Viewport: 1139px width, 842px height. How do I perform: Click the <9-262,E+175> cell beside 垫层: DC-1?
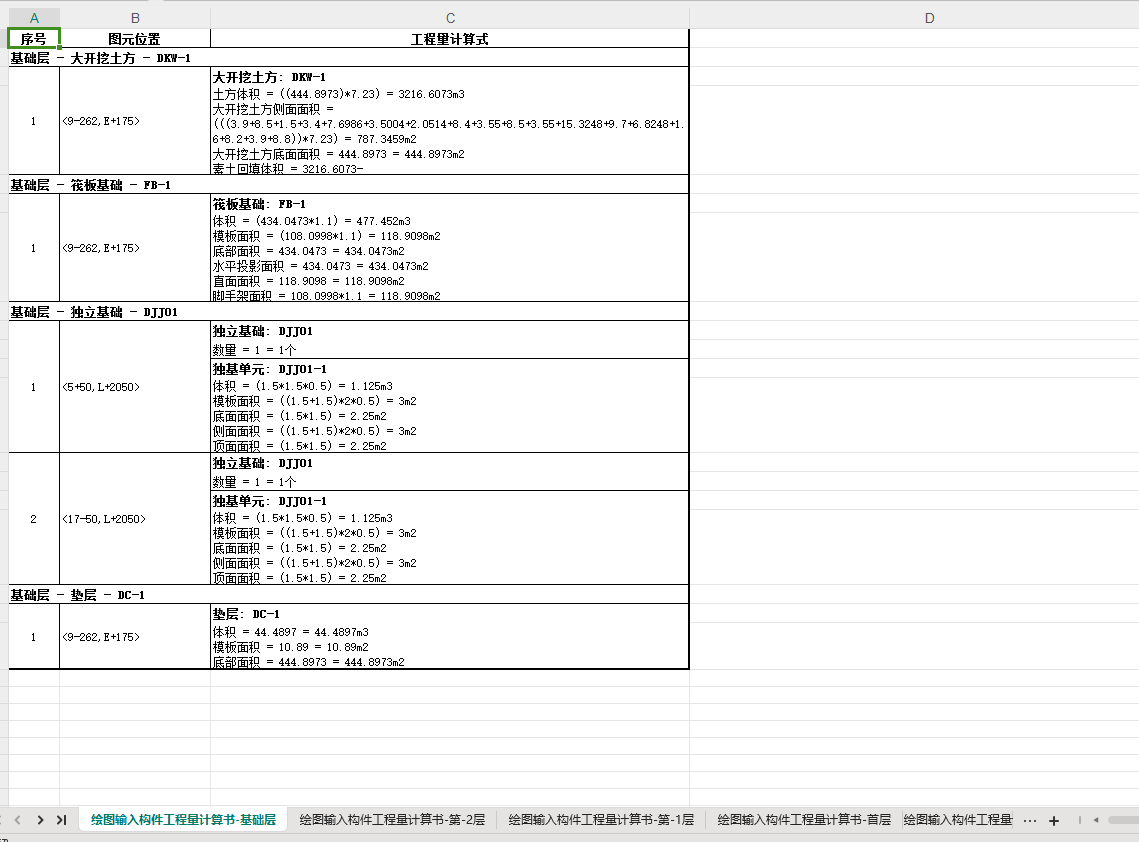click(135, 636)
